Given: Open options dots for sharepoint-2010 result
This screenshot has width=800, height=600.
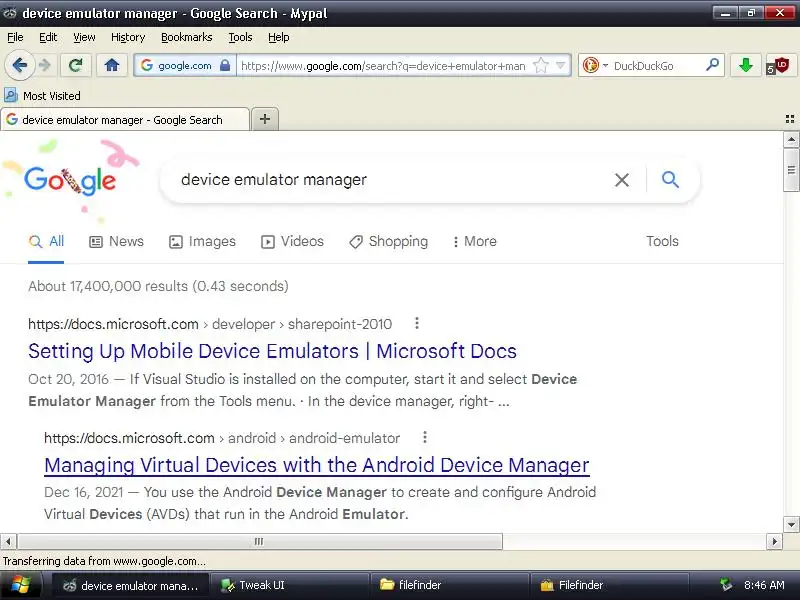Looking at the screenshot, I should pyautogui.click(x=417, y=323).
